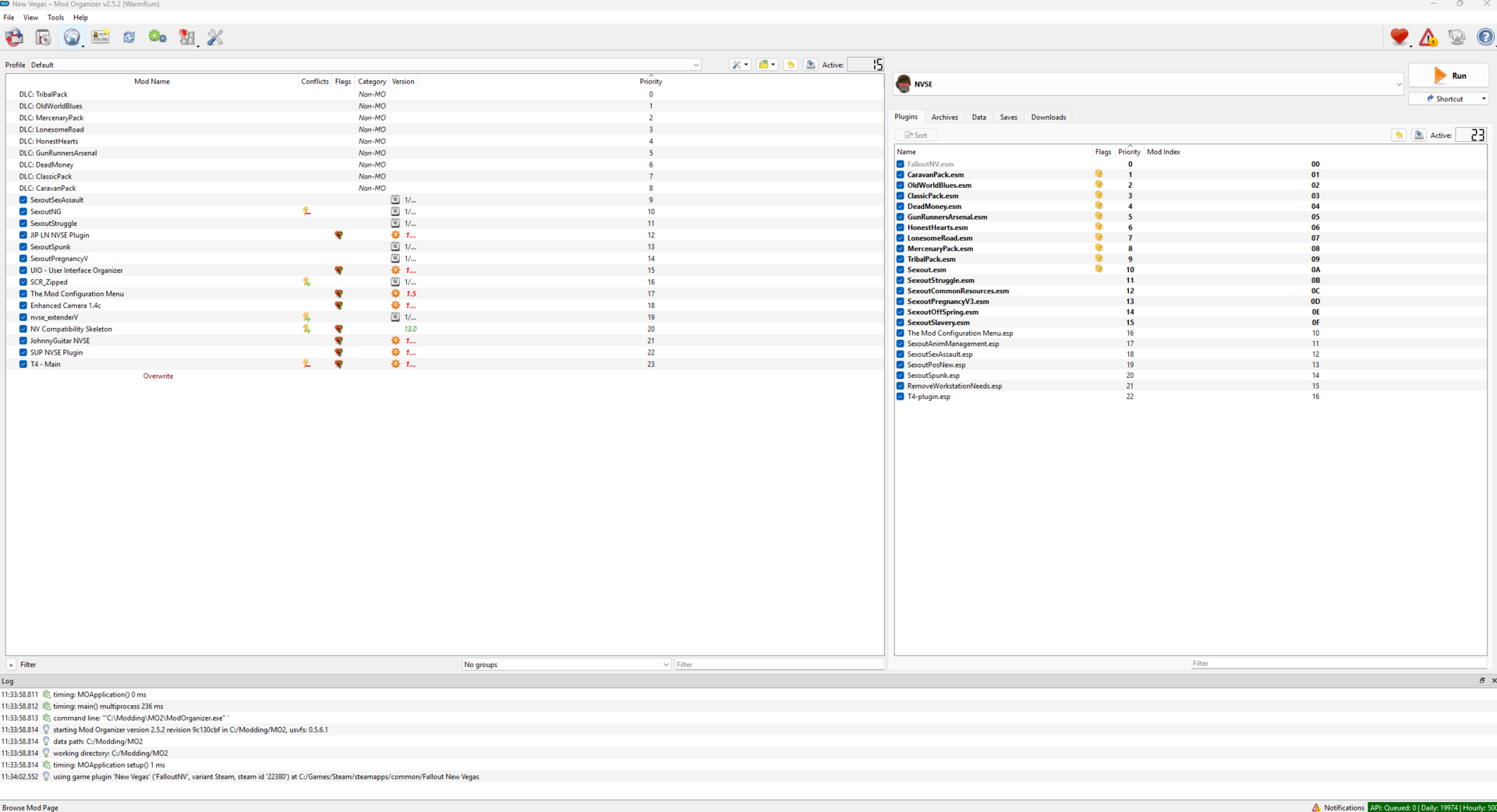This screenshot has height=812, width=1497.
Task: Switch to the Saves tab
Action: [1008, 117]
